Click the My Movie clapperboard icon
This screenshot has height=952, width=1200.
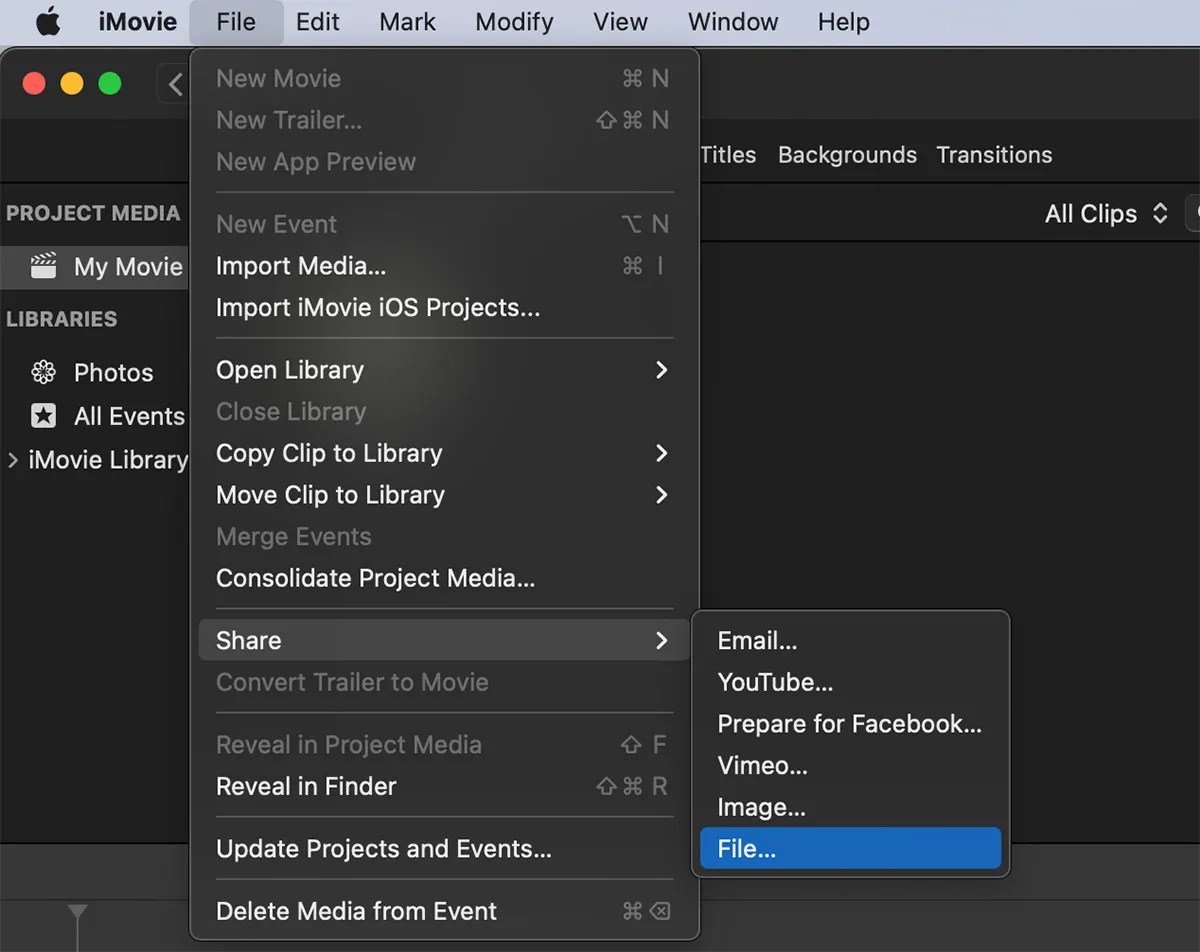tap(44, 266)
